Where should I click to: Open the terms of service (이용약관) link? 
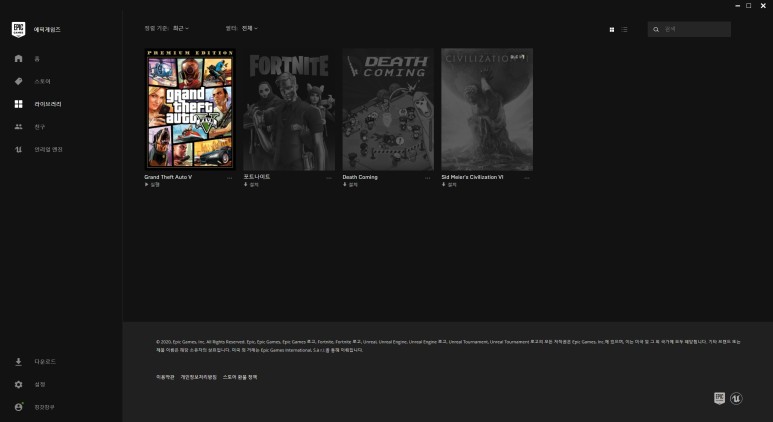[x=165, y=377]
